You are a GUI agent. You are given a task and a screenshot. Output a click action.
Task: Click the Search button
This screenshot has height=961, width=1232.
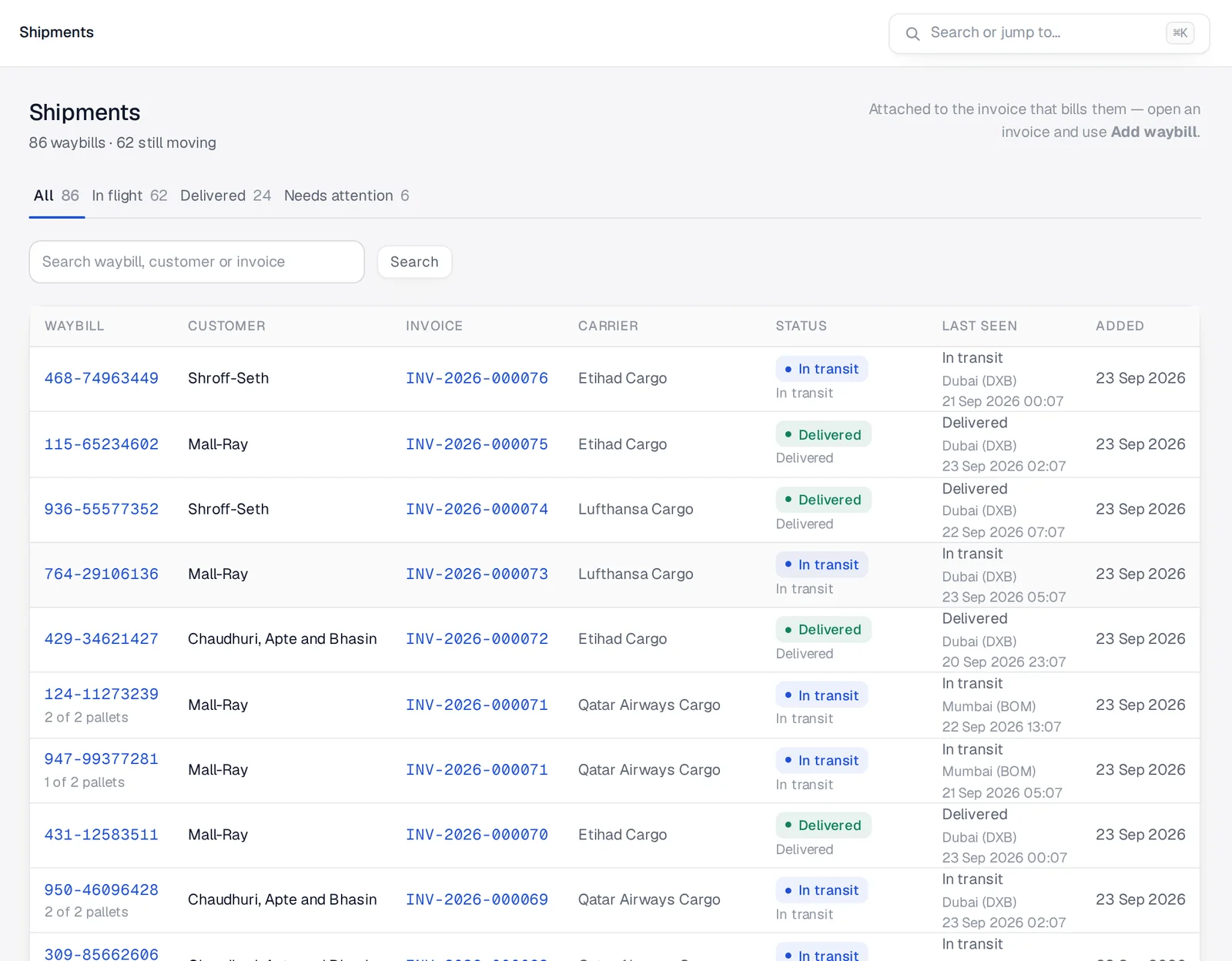(x=414, y=262)
